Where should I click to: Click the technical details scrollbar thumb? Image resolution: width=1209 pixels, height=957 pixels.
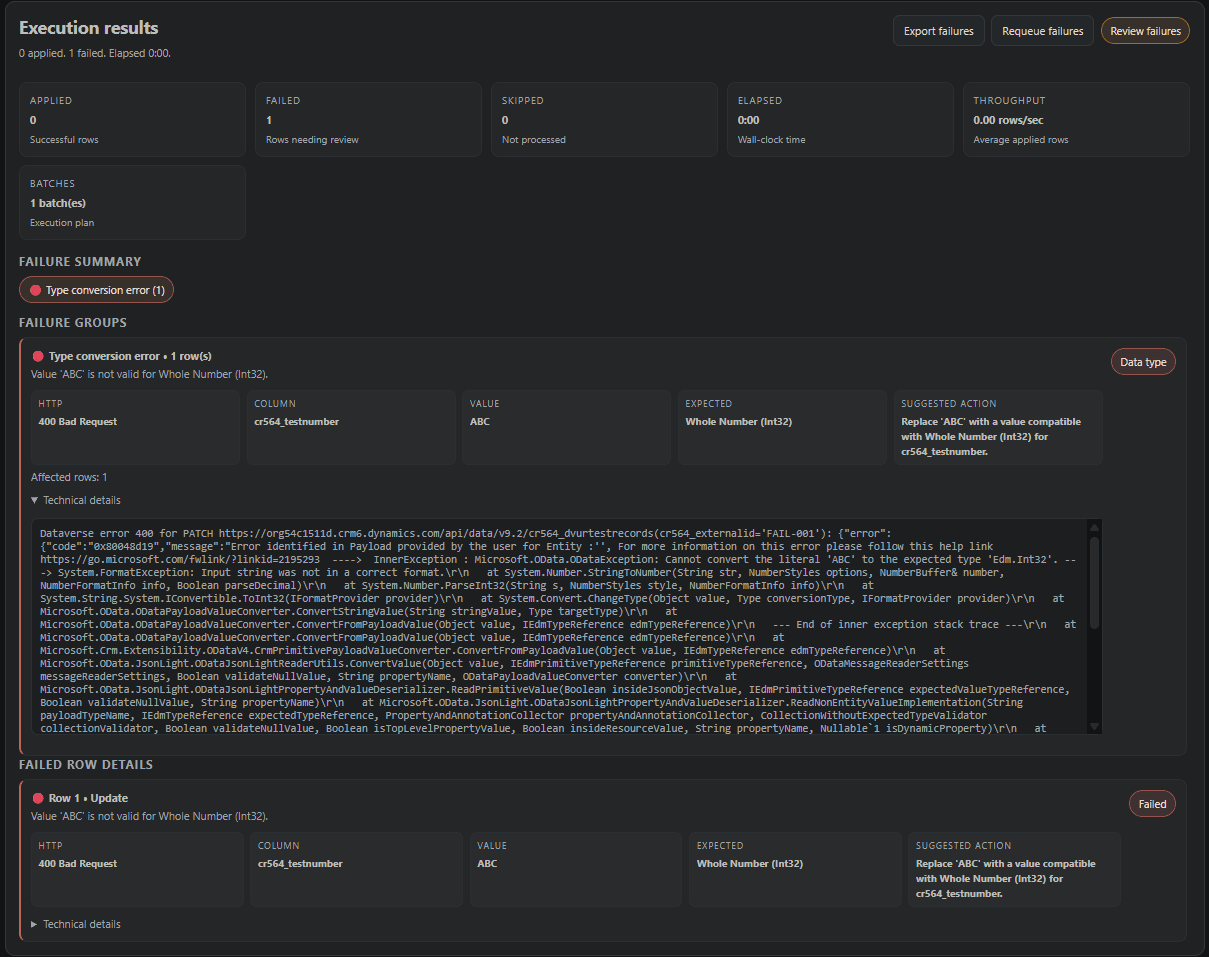click(1094, 583)
